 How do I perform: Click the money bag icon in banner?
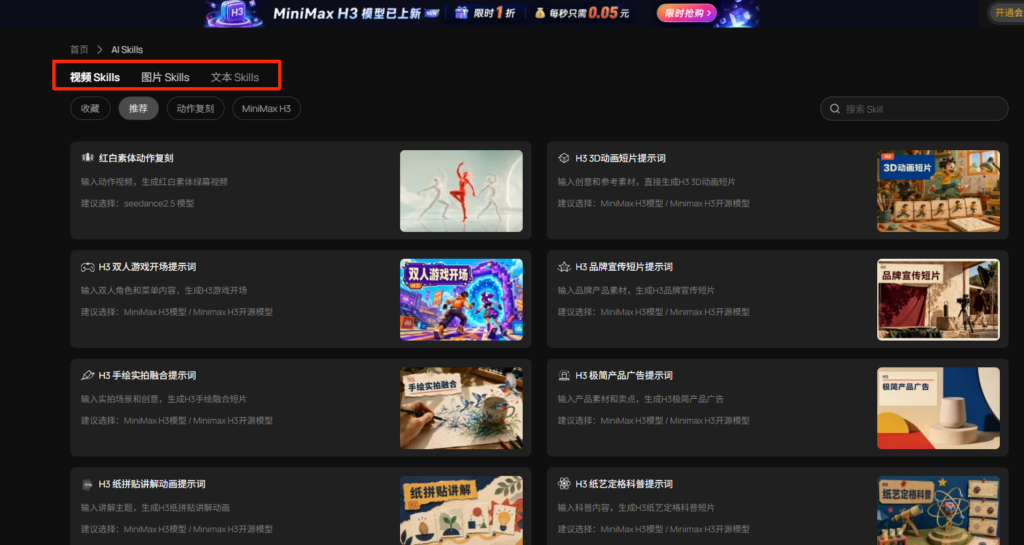(540, 13)
